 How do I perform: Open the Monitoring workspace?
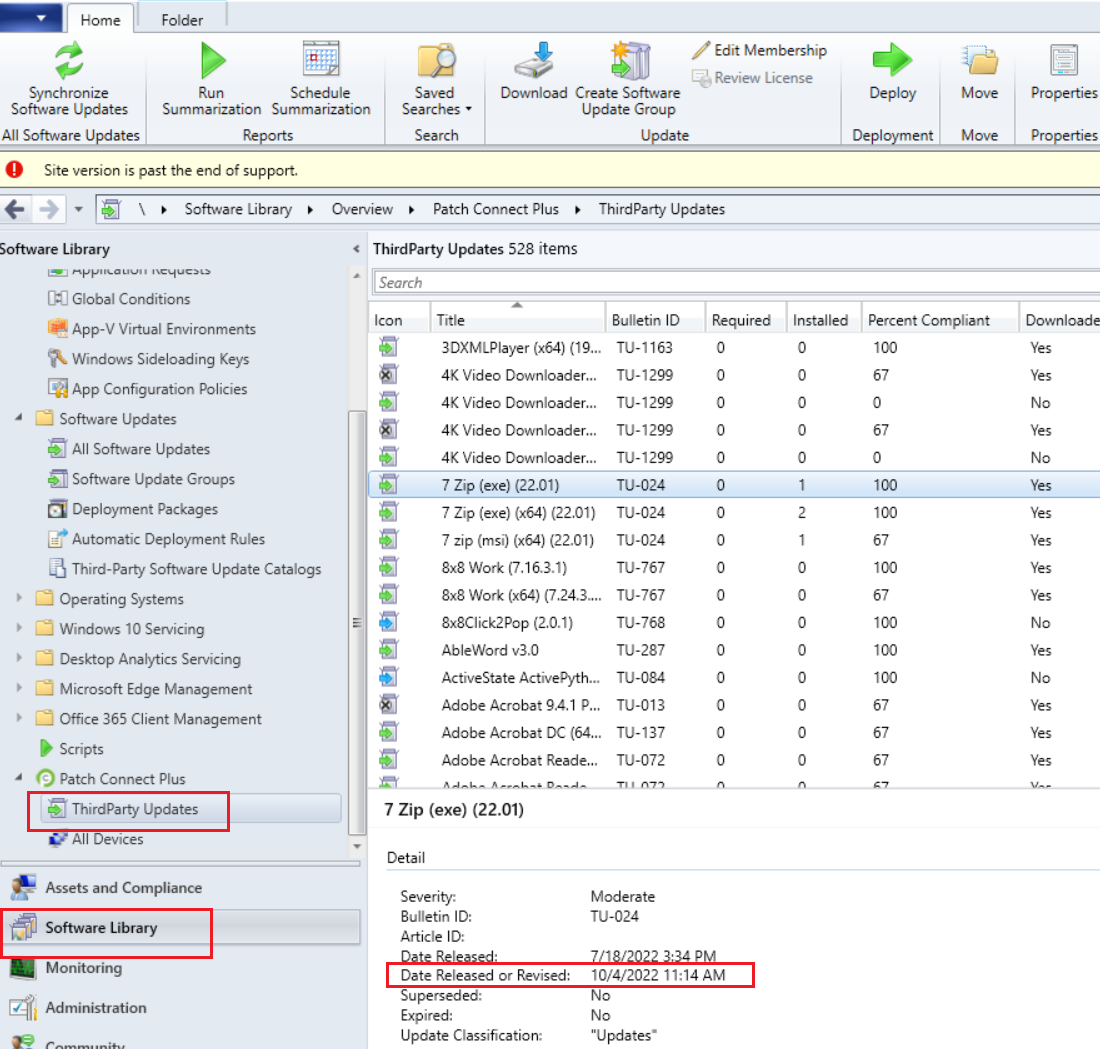coord(85,968)
